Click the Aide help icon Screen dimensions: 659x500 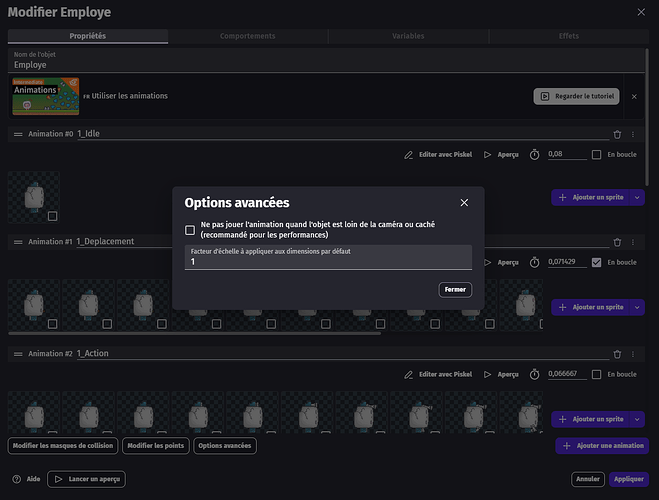[17, 480]
